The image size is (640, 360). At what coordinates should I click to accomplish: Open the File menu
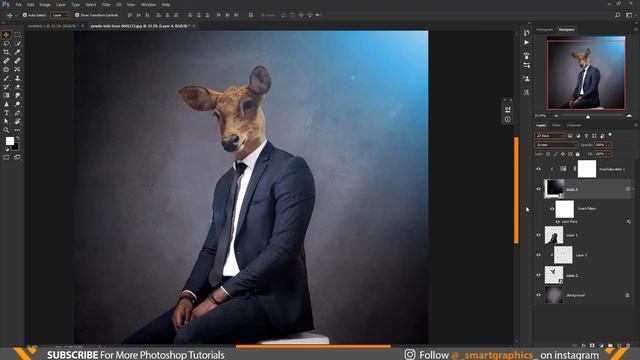click(x=18, y=4)
